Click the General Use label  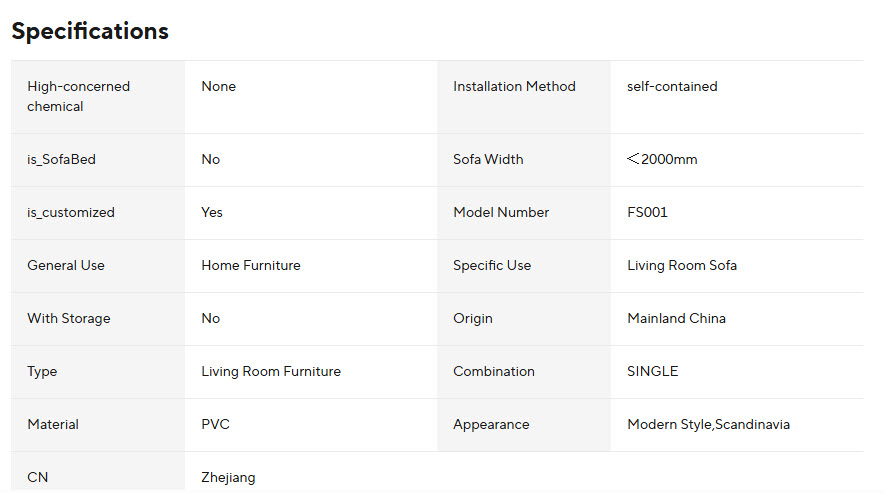click(66, 266)
